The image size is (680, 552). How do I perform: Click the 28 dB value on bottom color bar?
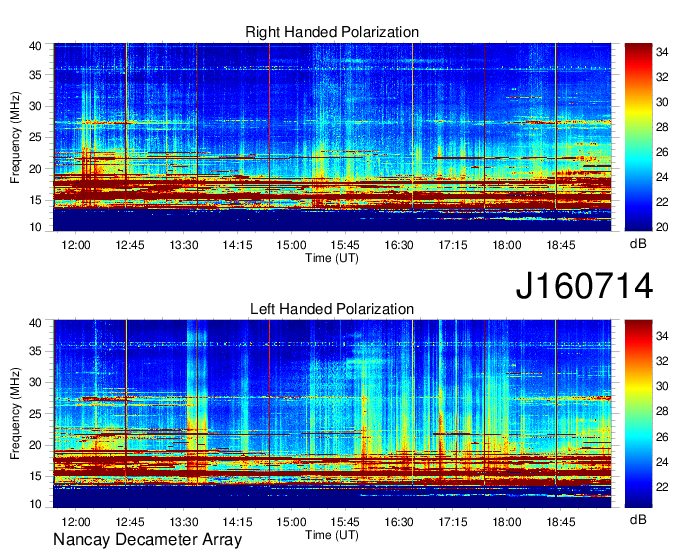(x=662, y=411)
